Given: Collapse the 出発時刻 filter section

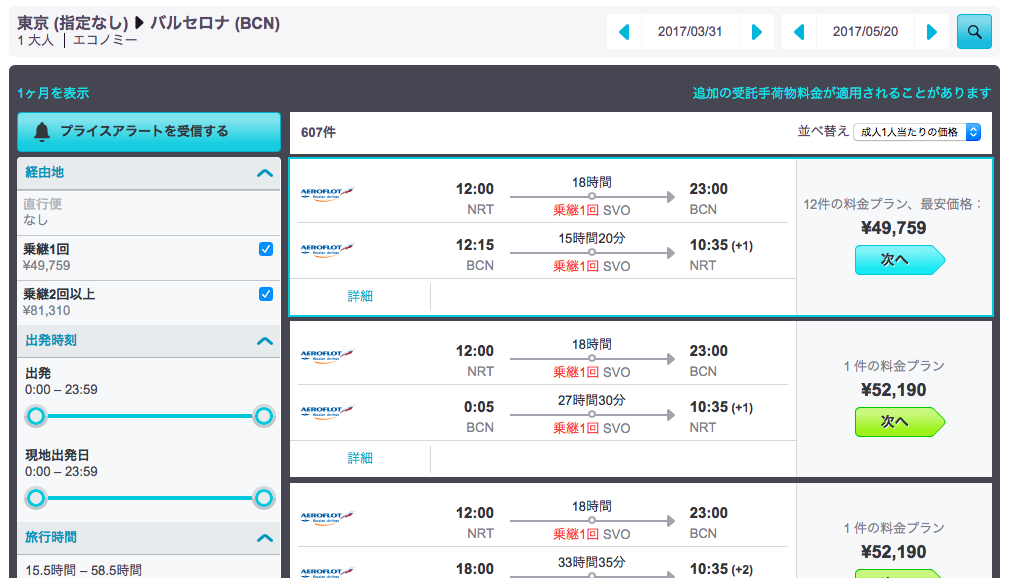Looking at the screenshot, I should click(264, 341).
